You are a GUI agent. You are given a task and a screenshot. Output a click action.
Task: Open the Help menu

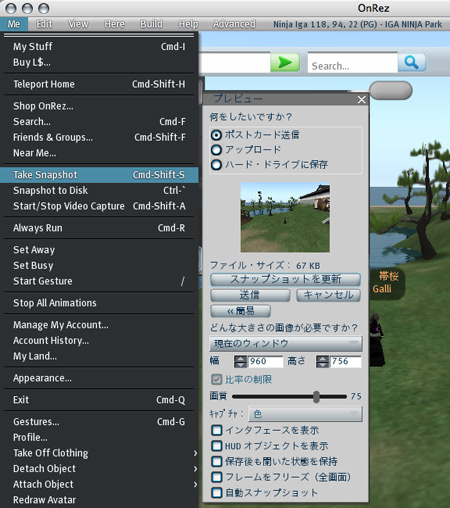coord(189,24)
